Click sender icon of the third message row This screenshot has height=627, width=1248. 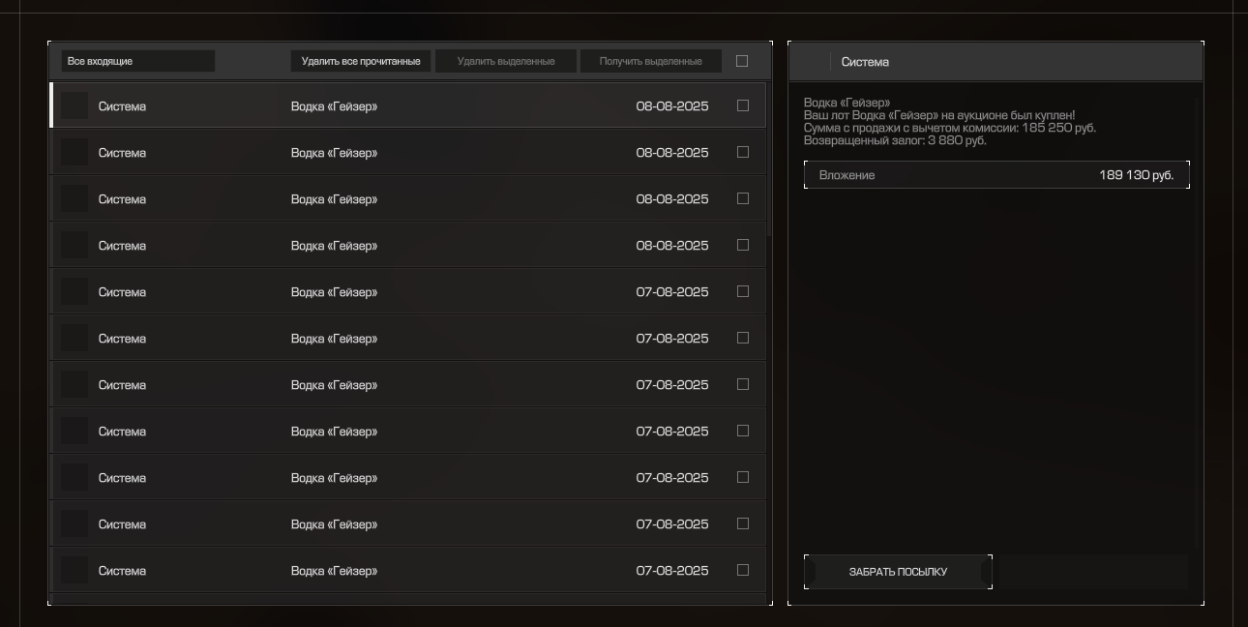74,199
